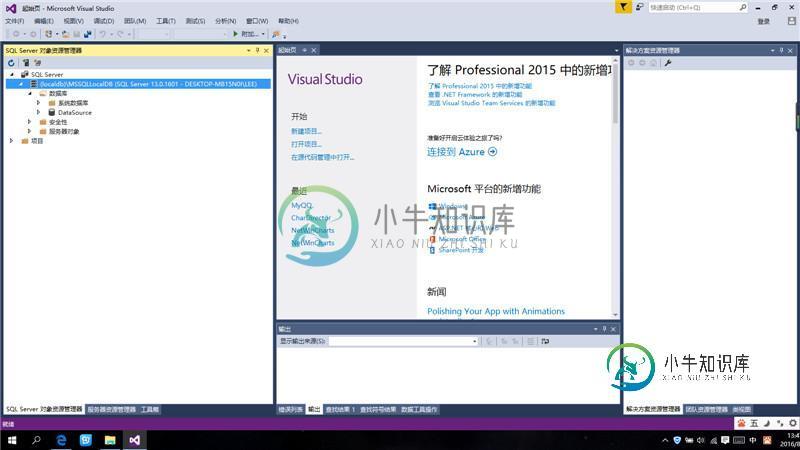Viewport: 800px width, 450px height.
Task: Click the account avatar icon beside 登录
Action: [x=791, y=21]
